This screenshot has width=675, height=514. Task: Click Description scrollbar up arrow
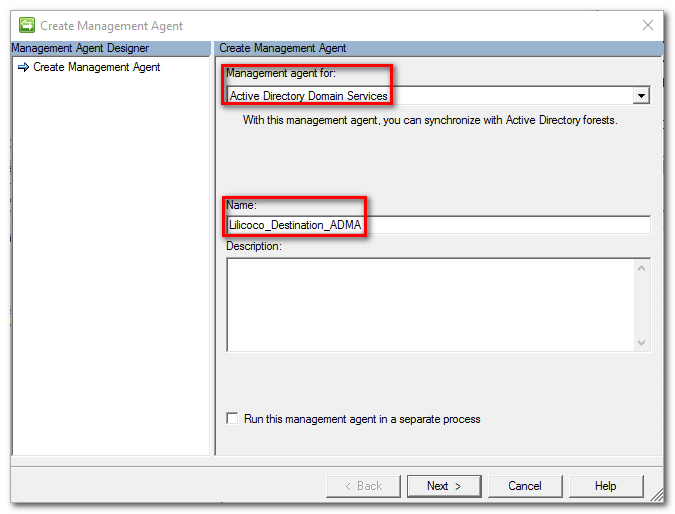(641, 268)
